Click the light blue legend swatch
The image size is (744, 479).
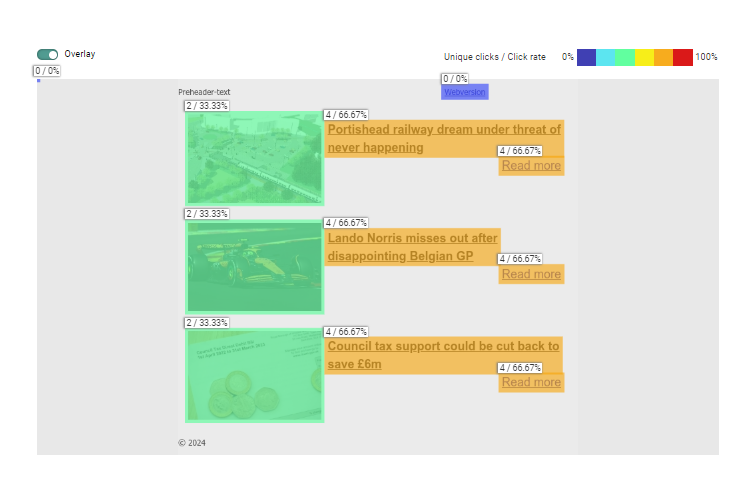coord(605,57)
